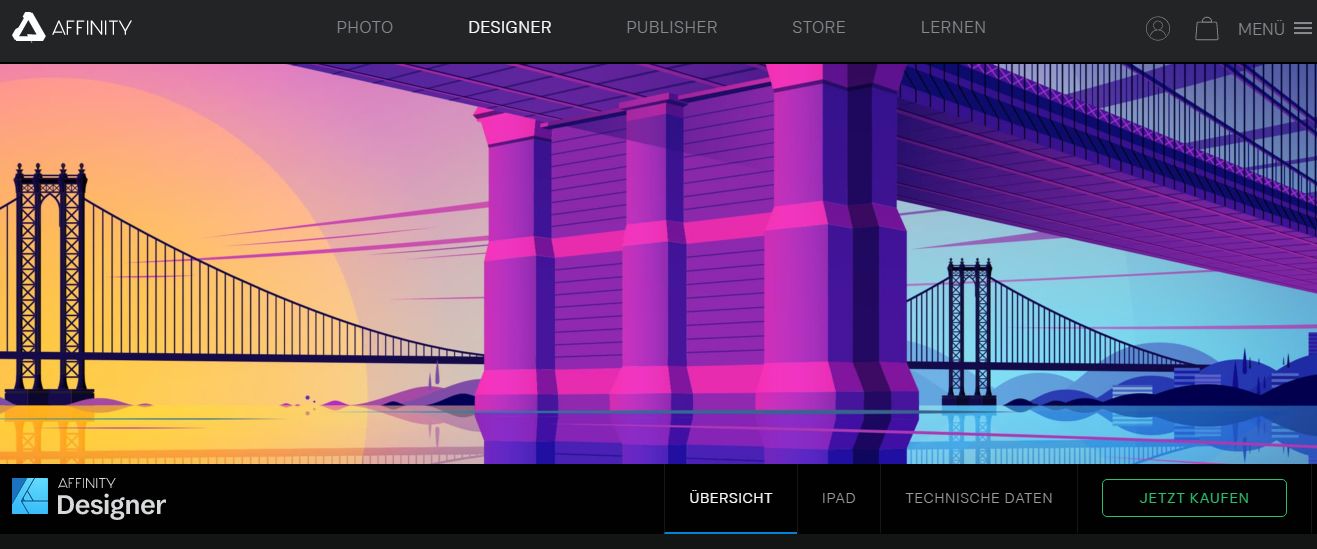1317x549 pixels.
Task: Open the TECHNISCHE DATEN tab
Action: pos(978,498)
